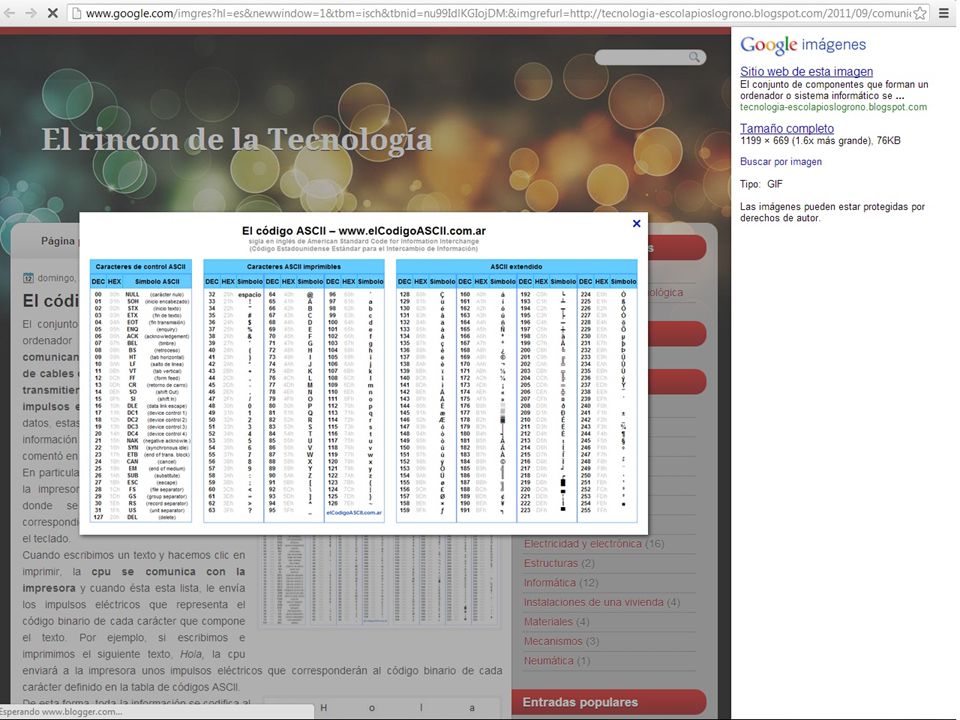Click the 'Tipo: GIF' text

pos(761,184)
